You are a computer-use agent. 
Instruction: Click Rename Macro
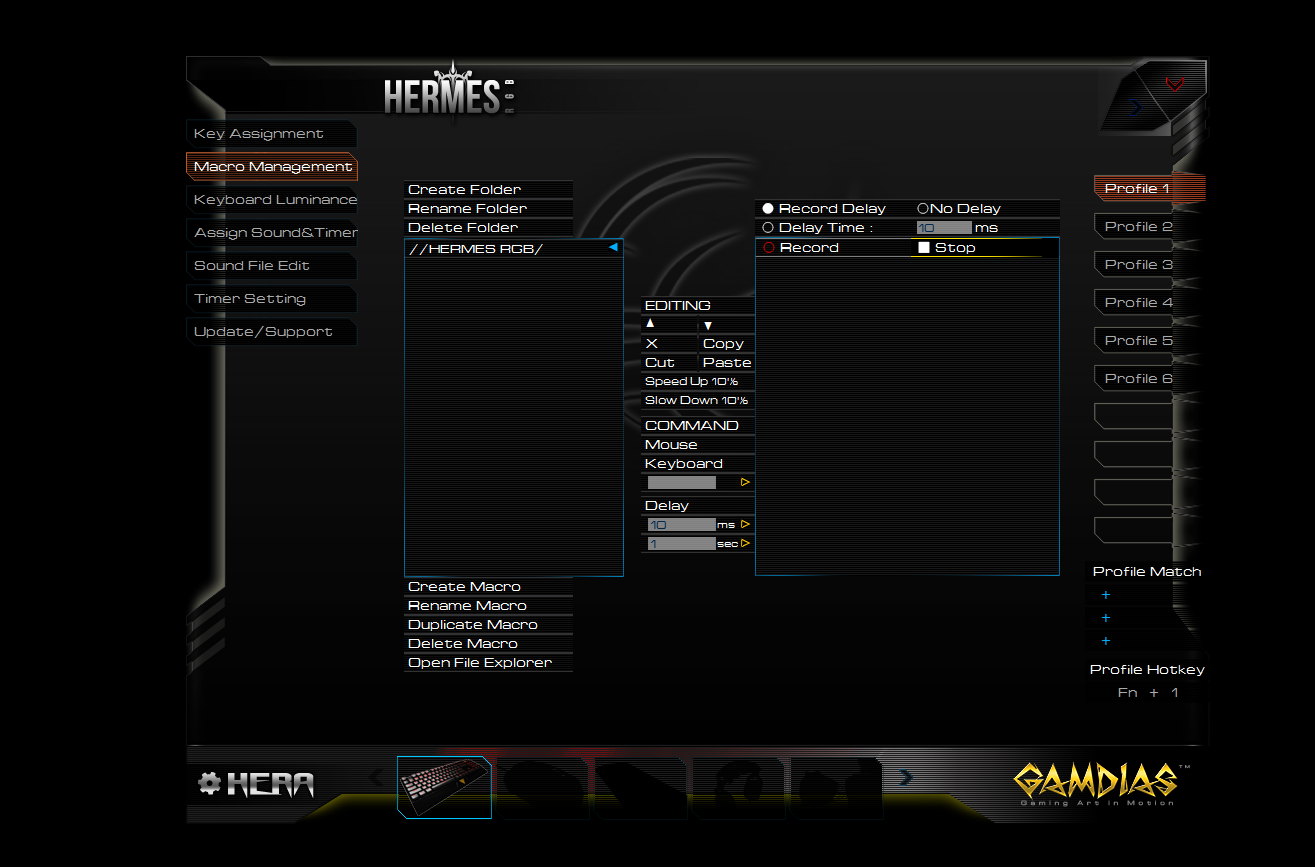click(488, 605)
